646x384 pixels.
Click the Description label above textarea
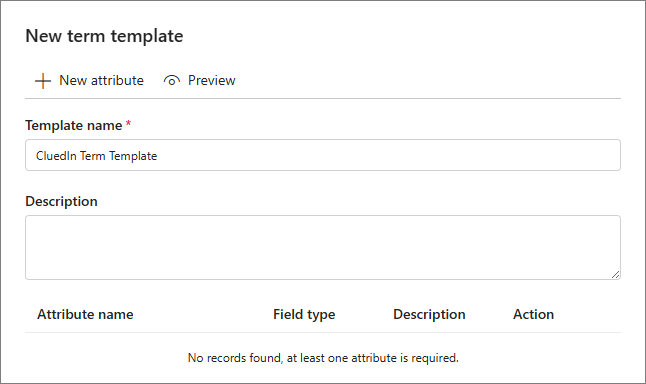pyautogui.click(x=61, y=201)
